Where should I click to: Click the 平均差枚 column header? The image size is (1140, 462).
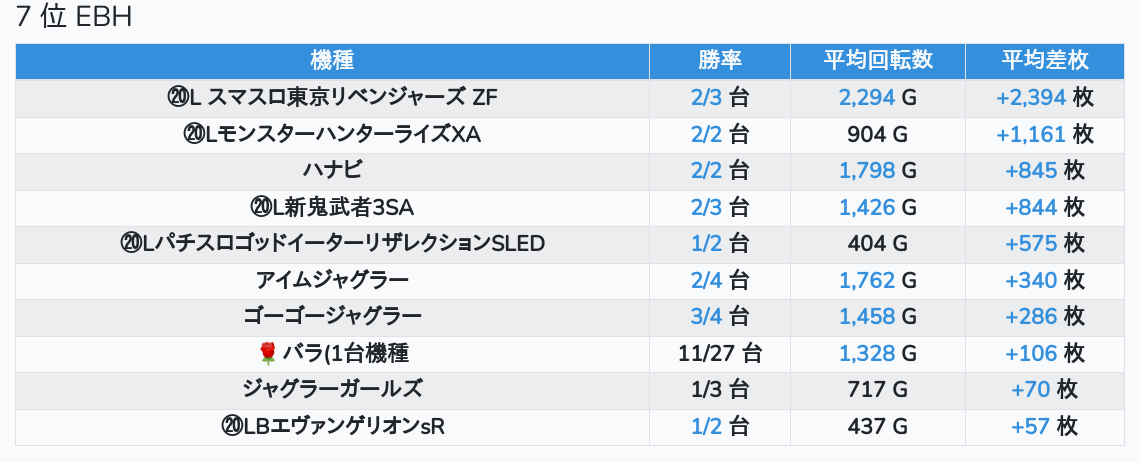tap(1044, 60)
